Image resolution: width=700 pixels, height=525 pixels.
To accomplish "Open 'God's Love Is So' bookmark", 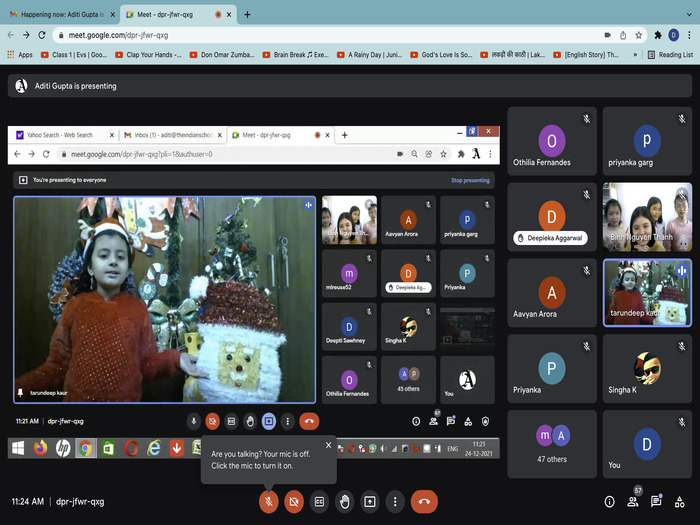I will 441,54.
